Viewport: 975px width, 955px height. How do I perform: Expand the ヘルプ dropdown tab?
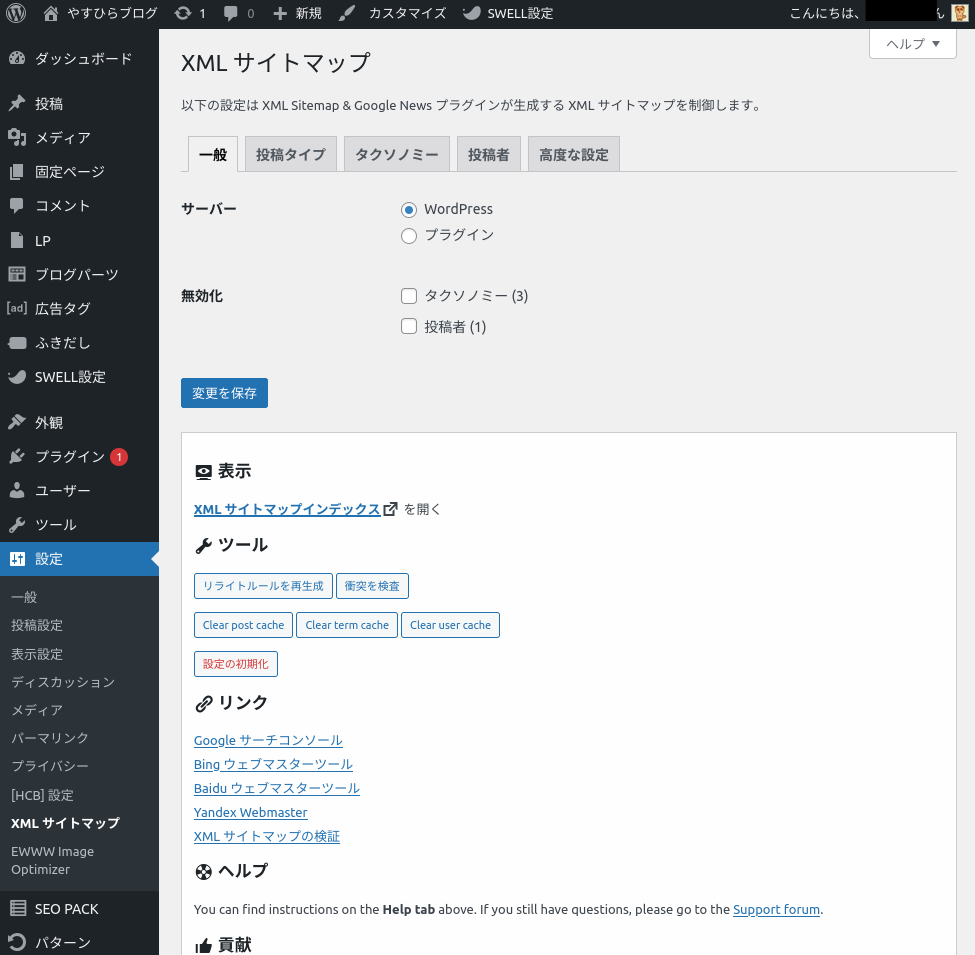[912, 44]
